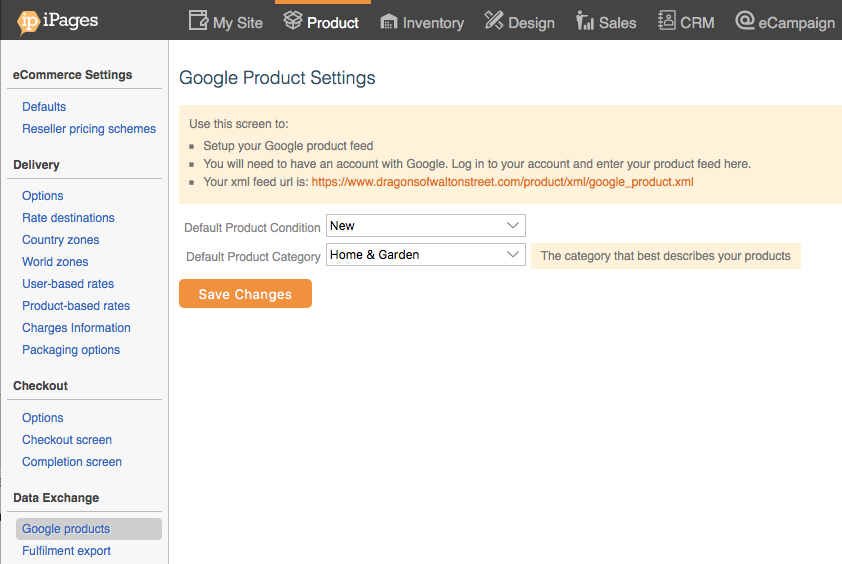Click the eCampaign at-sign icon
The height and width of the screenshot is (564, 842).
[745, 20]
